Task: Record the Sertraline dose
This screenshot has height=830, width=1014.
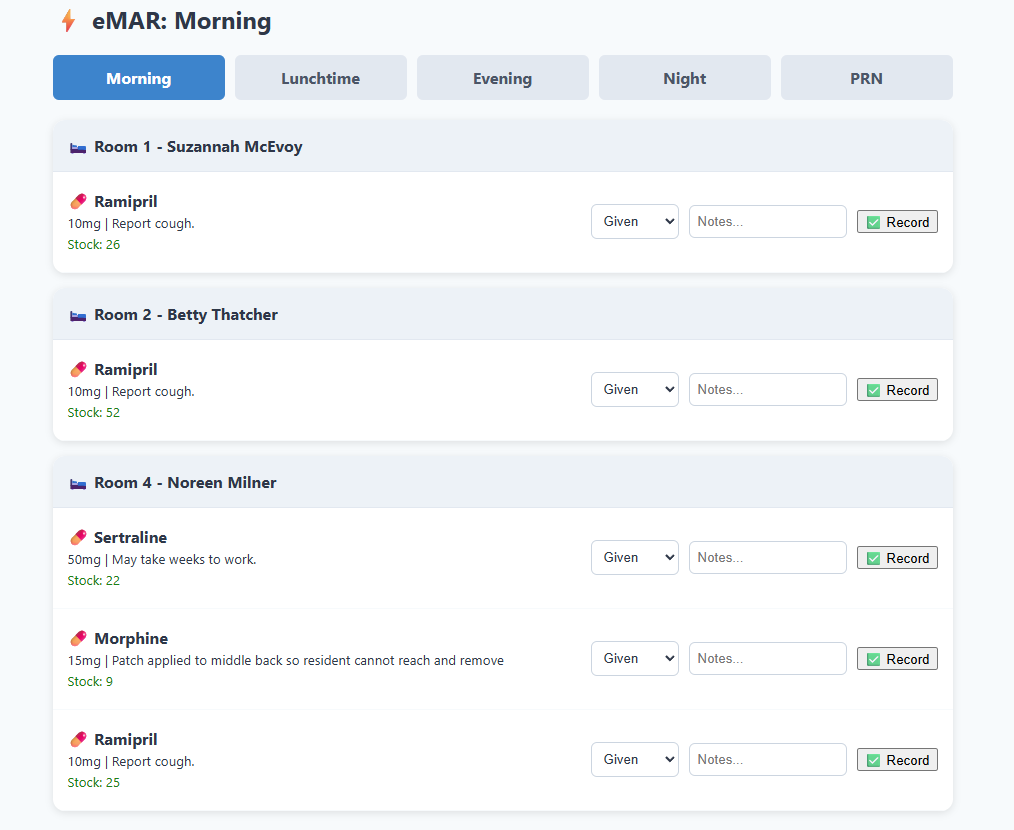Action: (897, 558)
